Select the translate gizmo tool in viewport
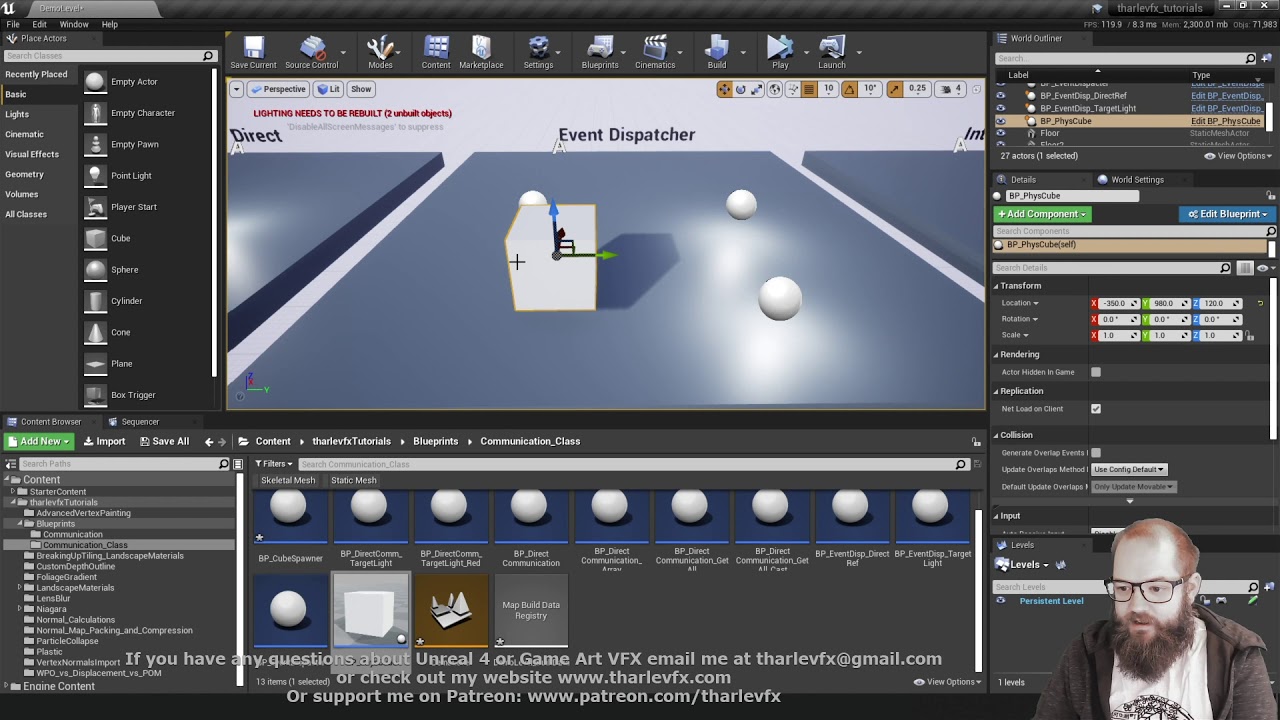Screen dimensions: 1280x720 [724, 89]
